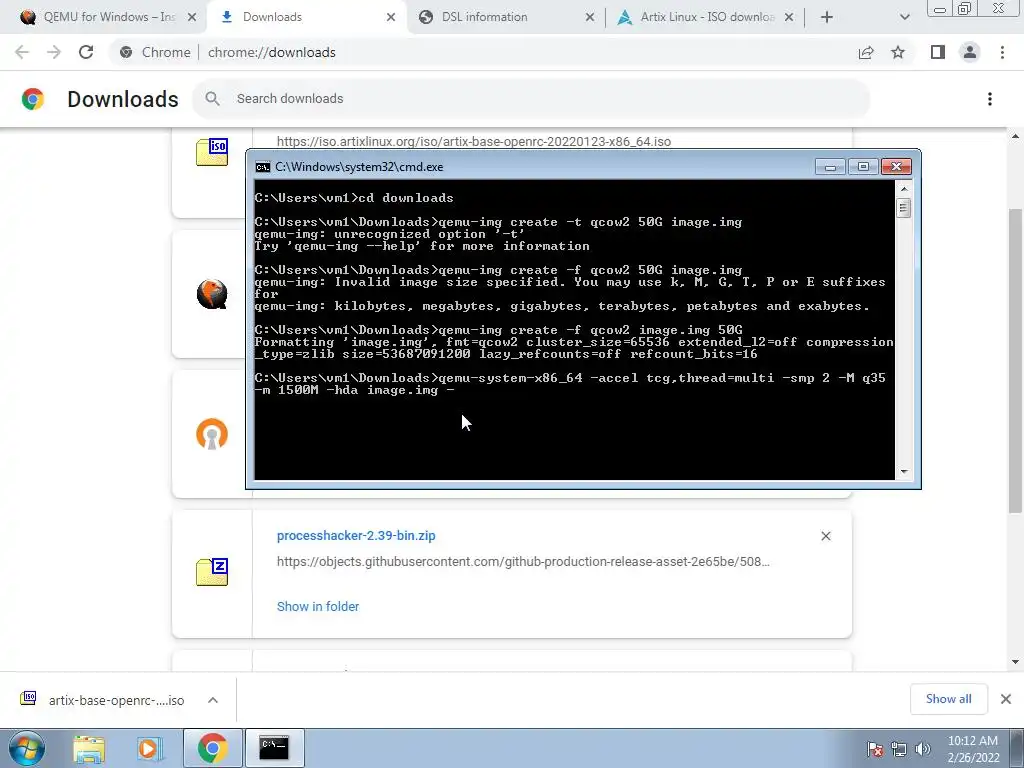Switch to the Artix Linux ISO download tab

pos(707,17)
